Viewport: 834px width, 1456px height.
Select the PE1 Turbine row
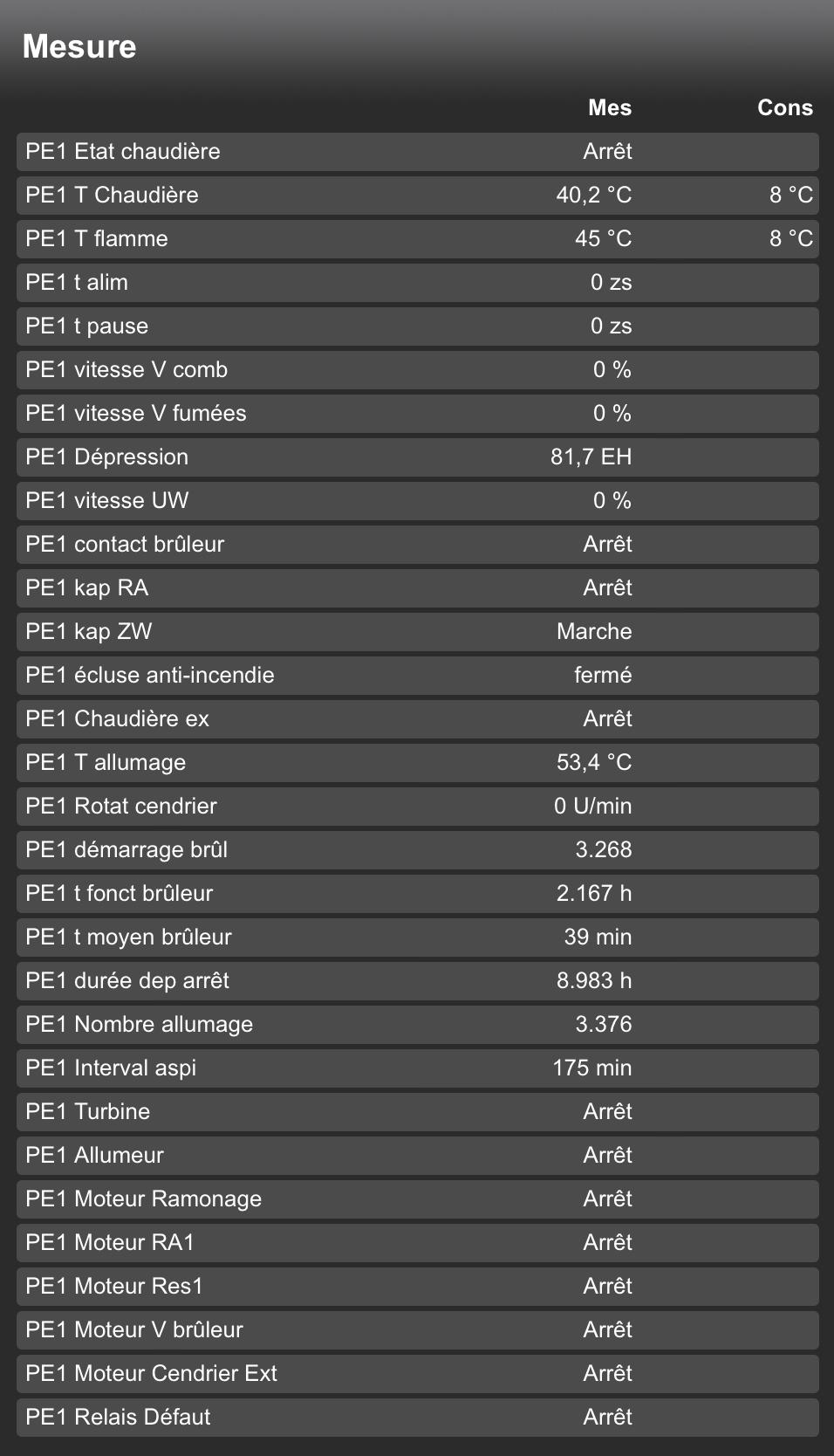pyautogui.click(x=417, y=1112)
